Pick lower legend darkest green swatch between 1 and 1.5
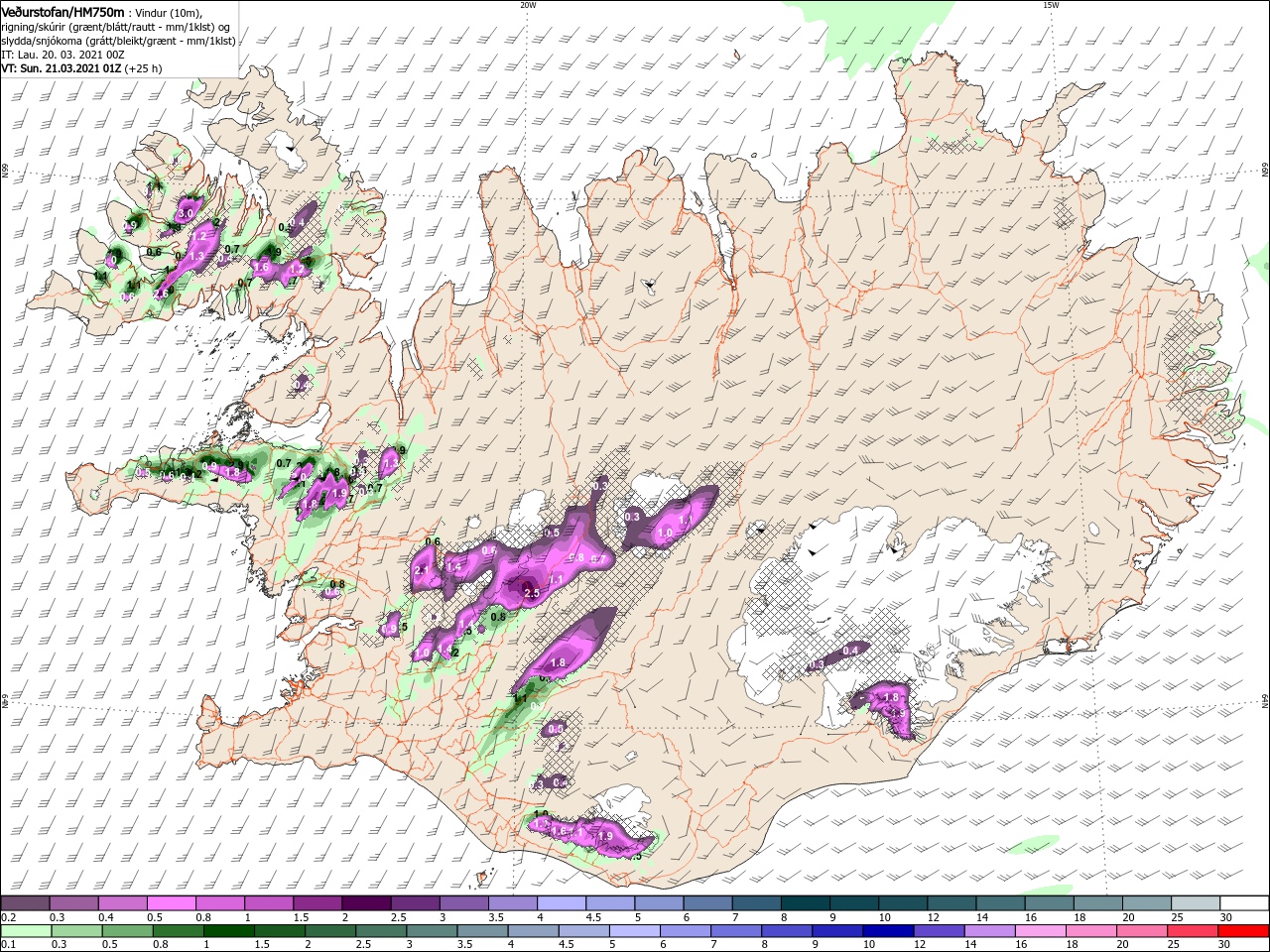 (229, 931)
